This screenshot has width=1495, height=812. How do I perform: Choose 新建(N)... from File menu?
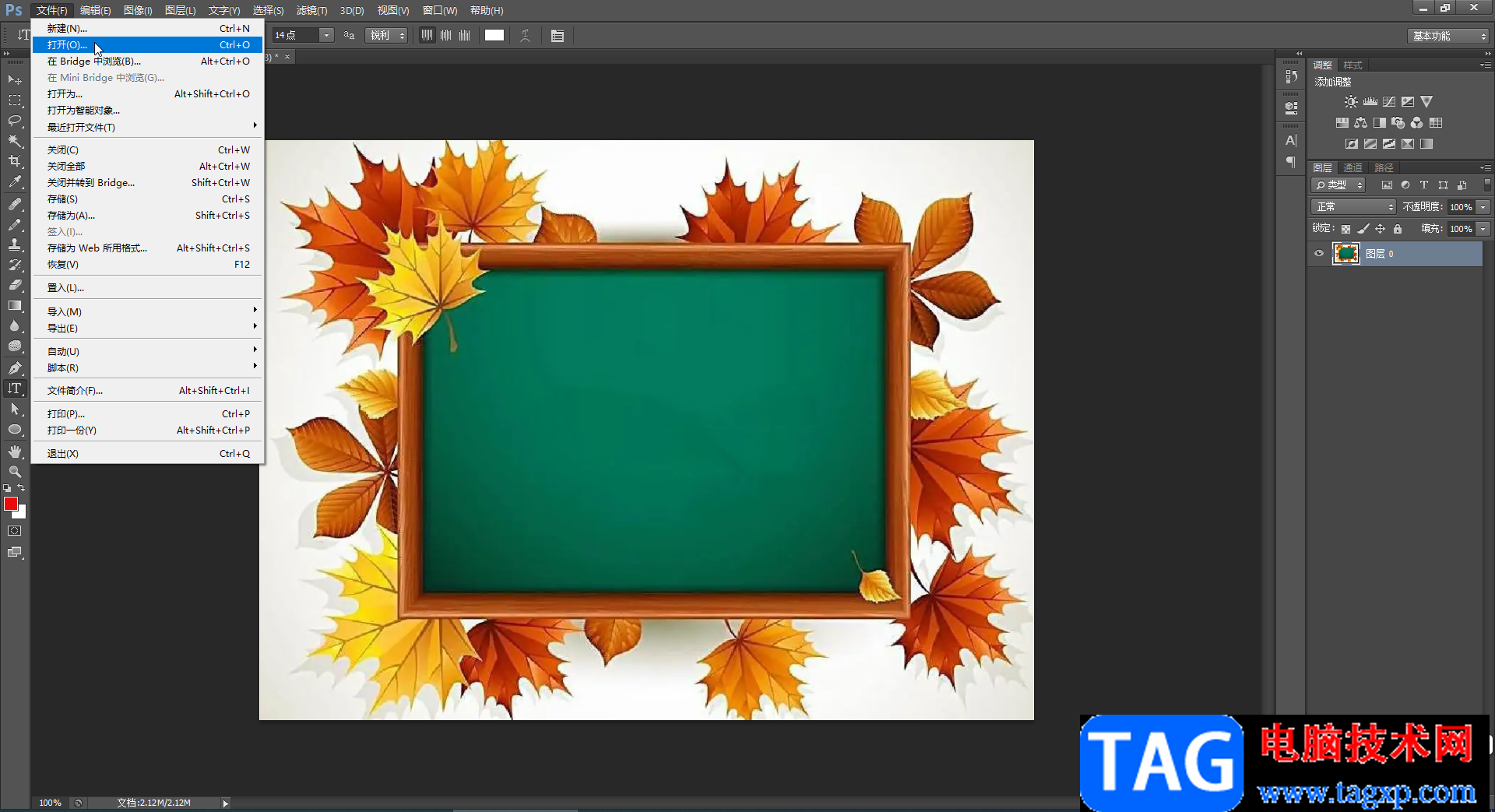(x=148, y=29)
